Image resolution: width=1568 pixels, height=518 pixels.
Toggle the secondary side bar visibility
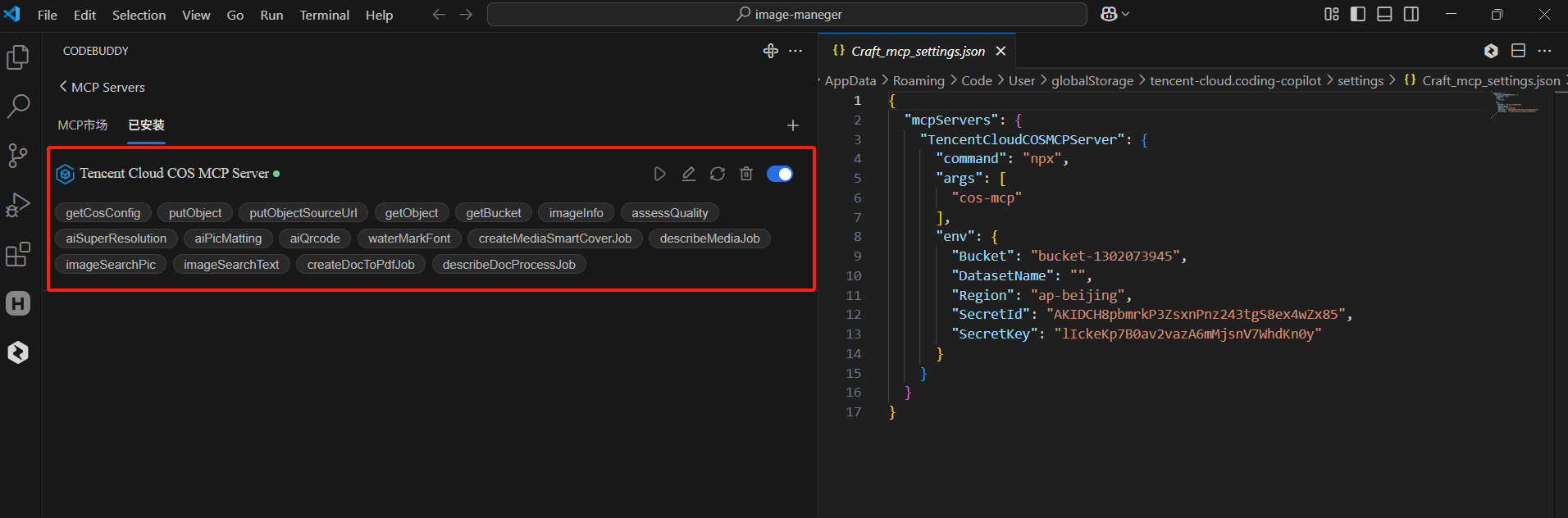pos(1411,14)
